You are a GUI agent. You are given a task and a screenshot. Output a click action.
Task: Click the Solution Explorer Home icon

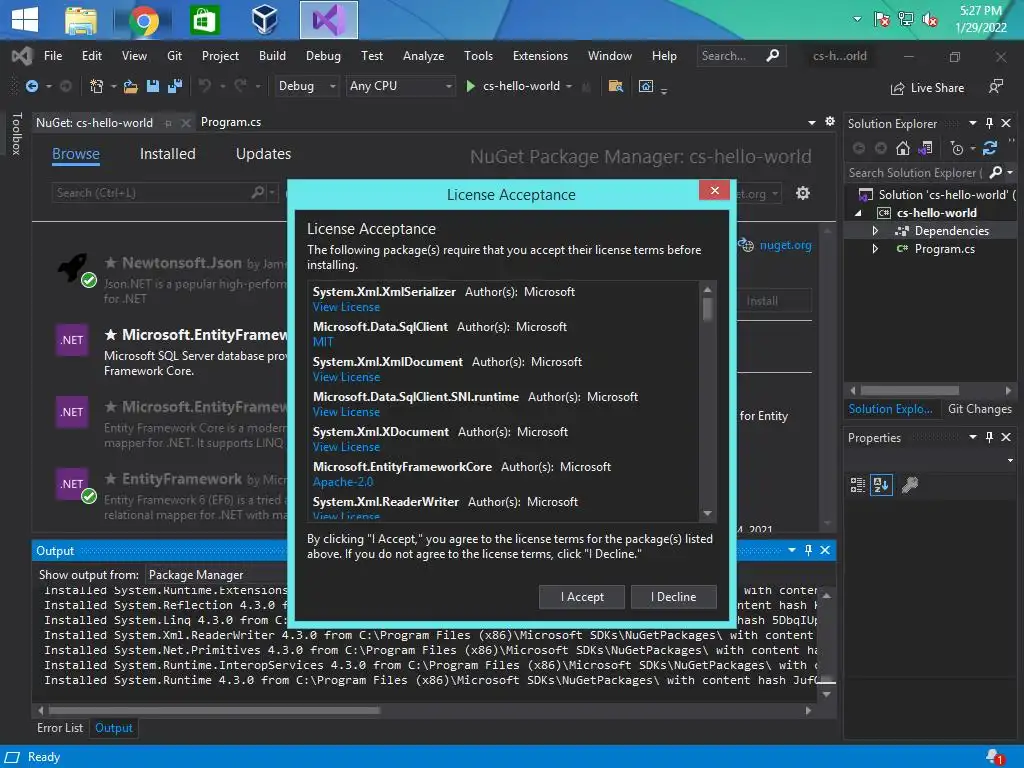(903, 149)
